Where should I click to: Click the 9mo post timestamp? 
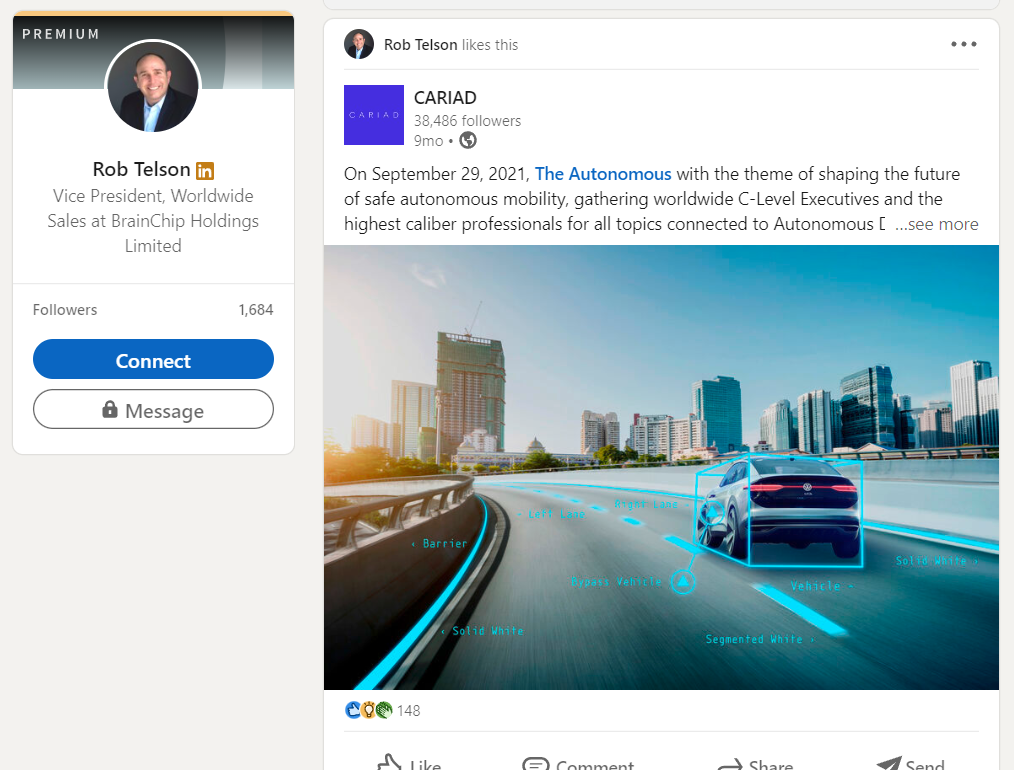click(428, 141)
